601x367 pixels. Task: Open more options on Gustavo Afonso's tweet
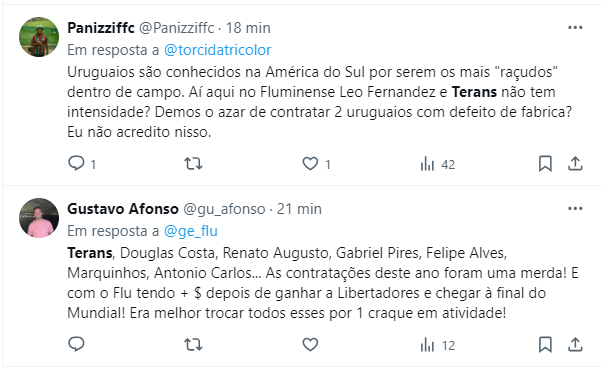pos(575,209)
